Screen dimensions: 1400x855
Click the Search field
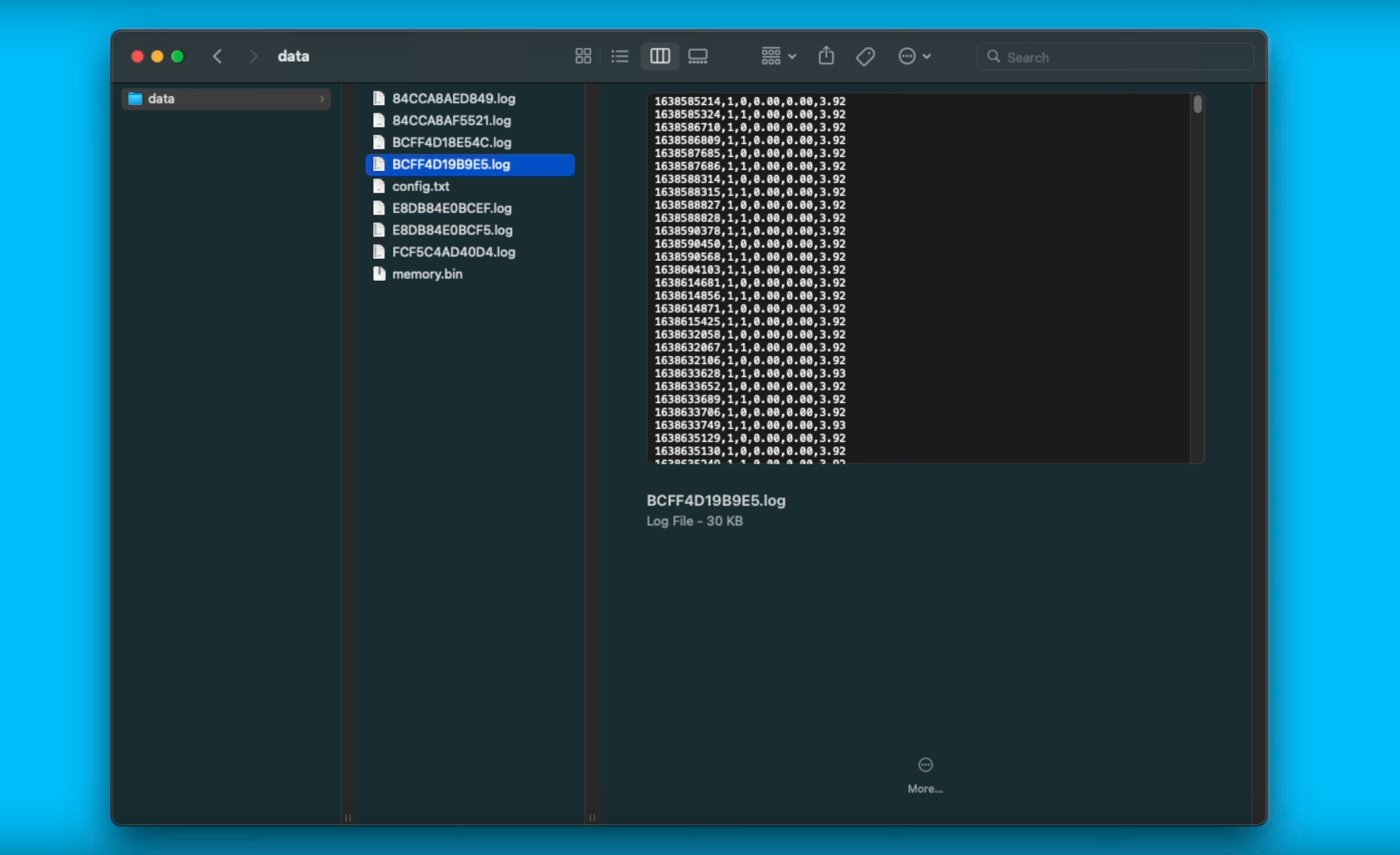click(x=1115, y=56)
